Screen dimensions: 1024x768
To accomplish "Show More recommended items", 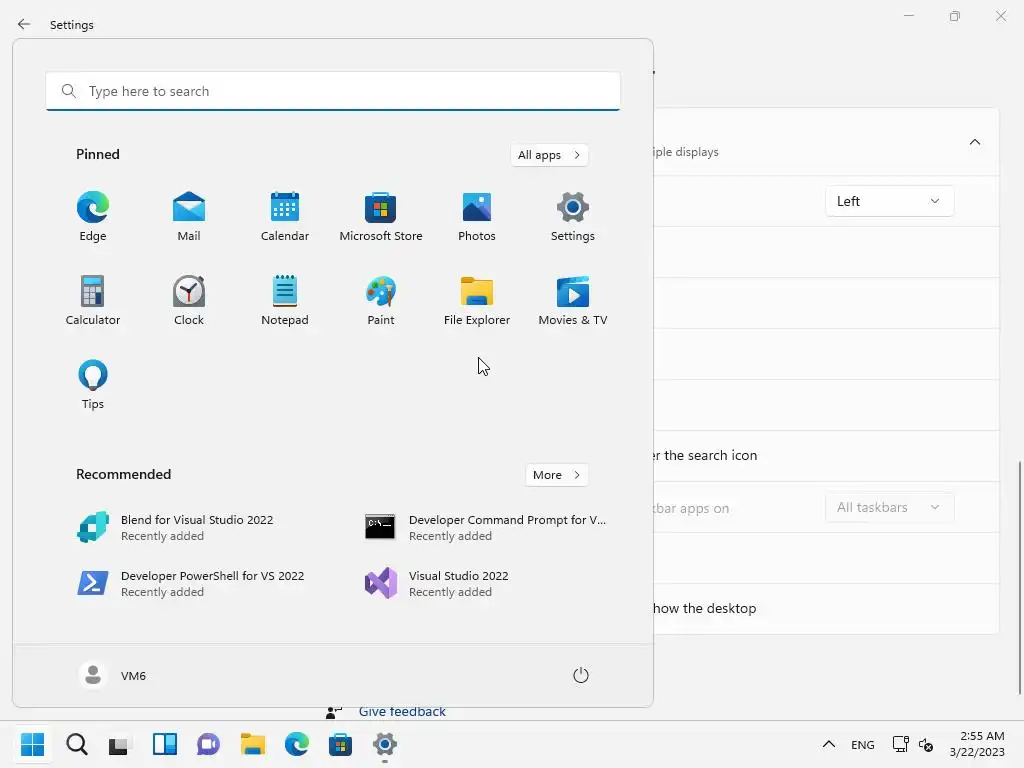I will coord(556,475).
